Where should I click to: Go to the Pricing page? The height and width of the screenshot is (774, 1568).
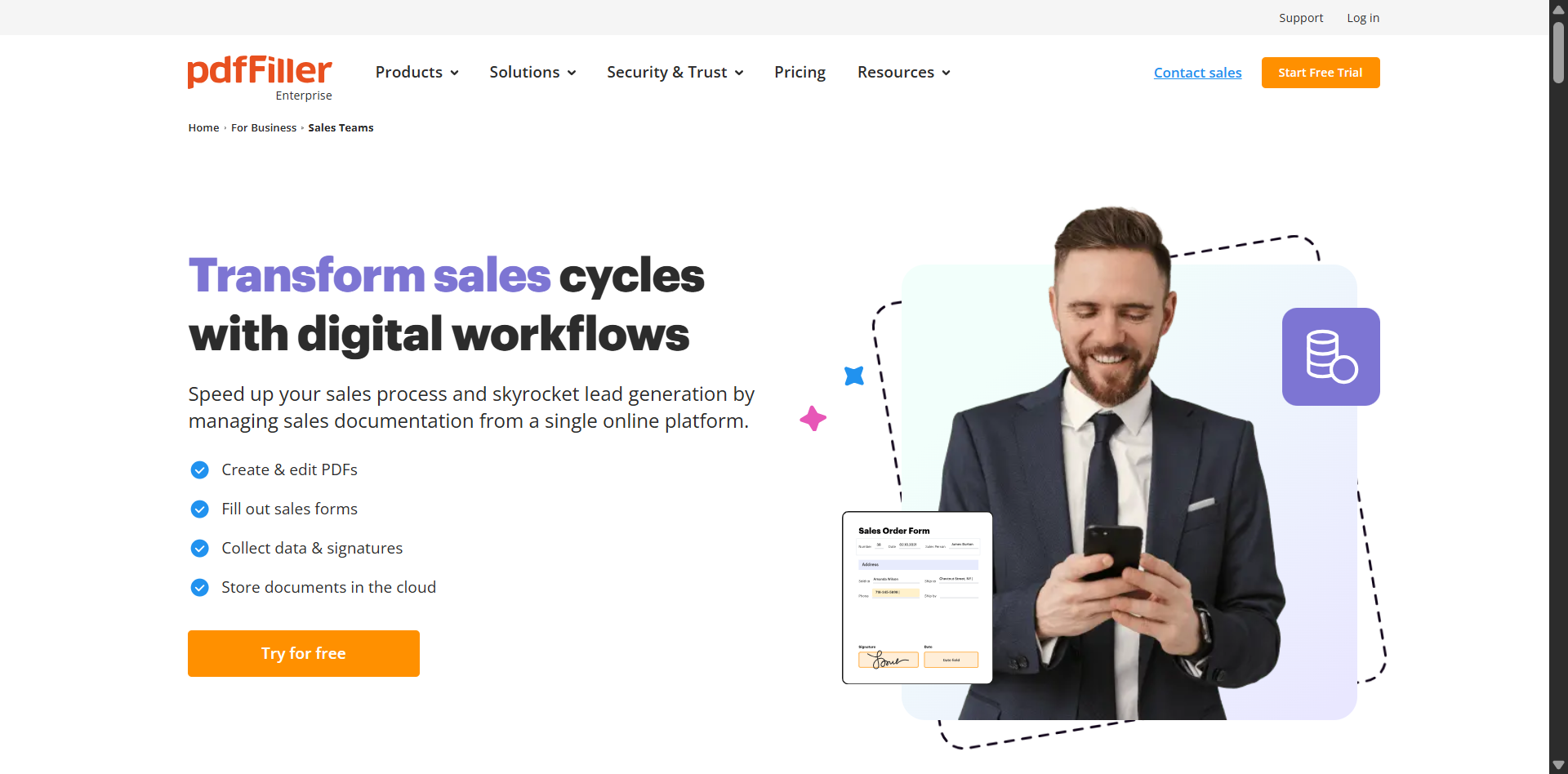(x=800, y=72)
